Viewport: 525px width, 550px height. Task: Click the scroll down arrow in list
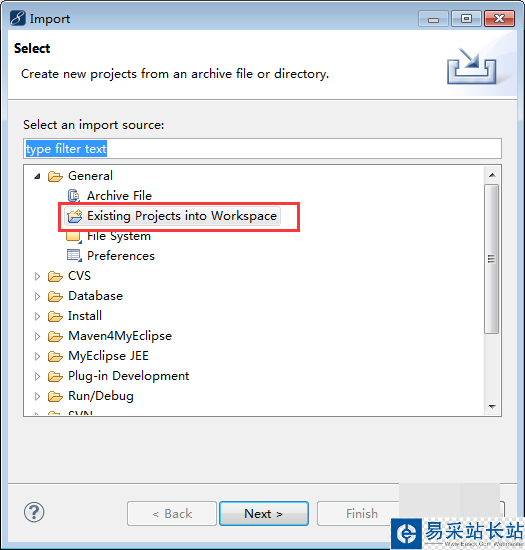(x=492, y=407)
